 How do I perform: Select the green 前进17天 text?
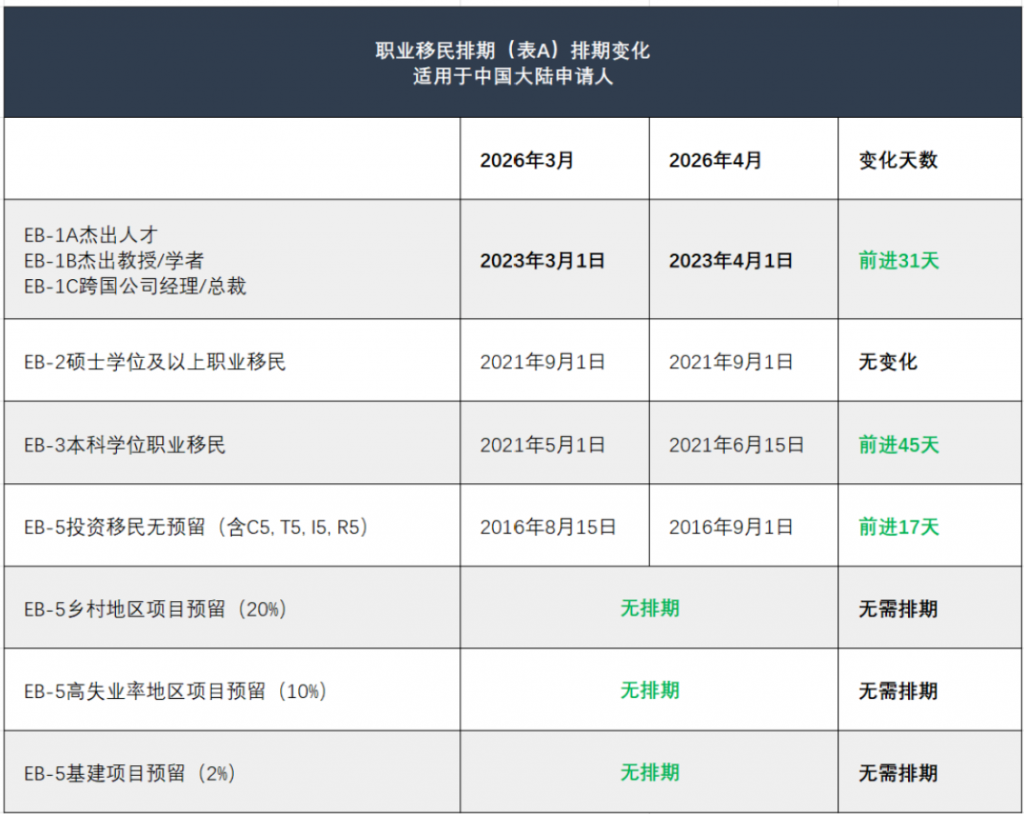click(x=898, y=527)
